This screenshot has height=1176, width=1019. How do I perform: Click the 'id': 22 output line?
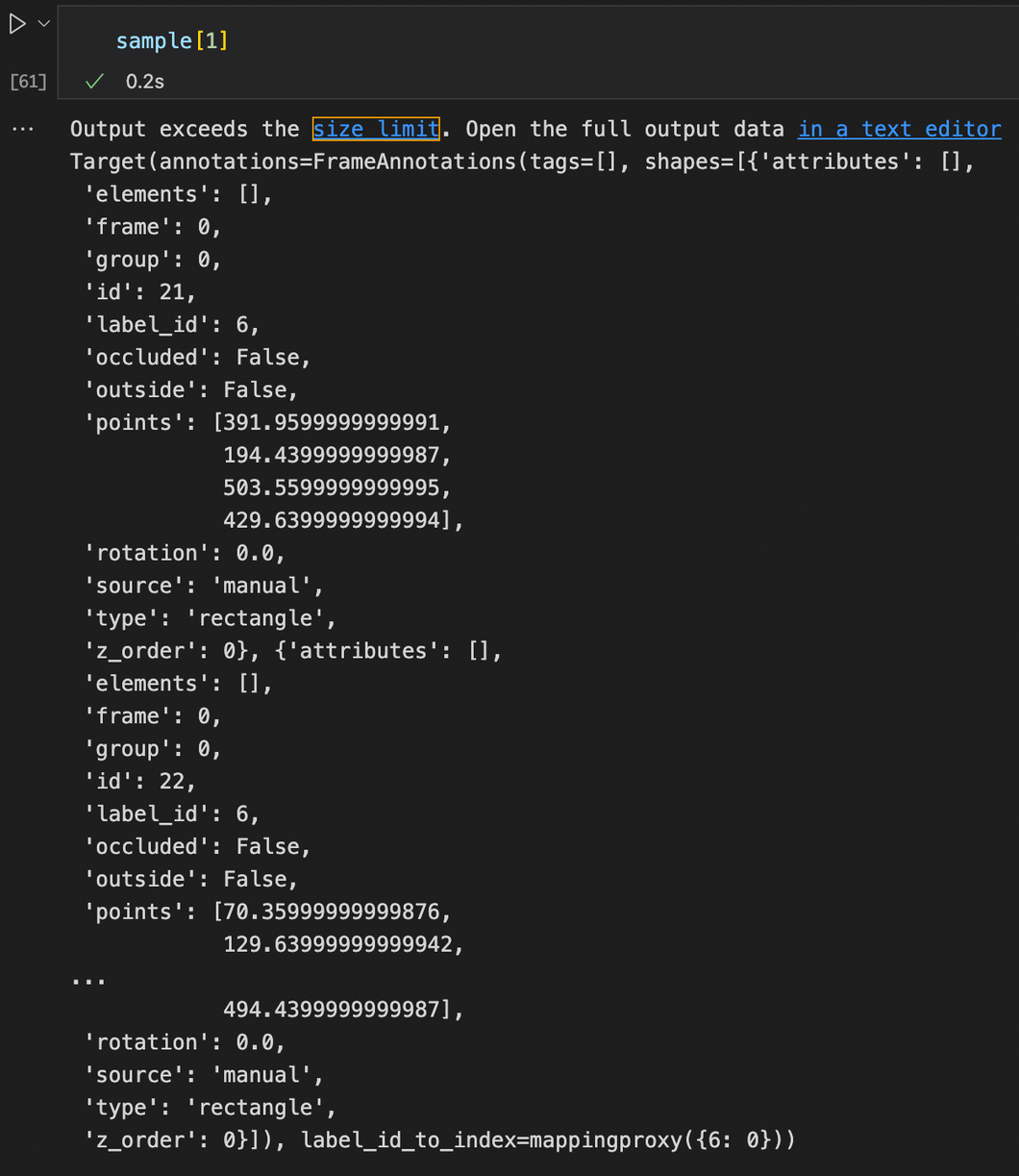[x=140, y=781]
